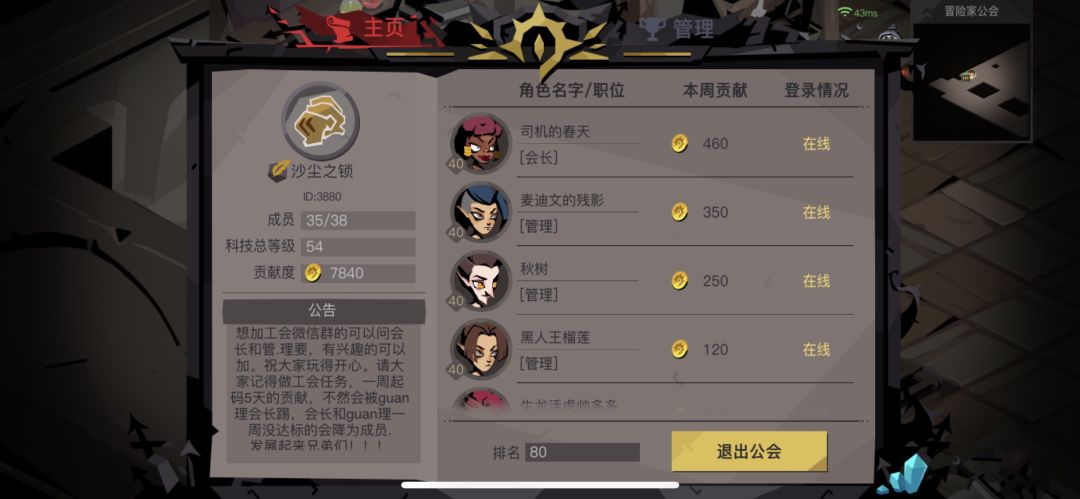
Task: Select 黑人王榴莲 member avatar
Action: point(480,349)
